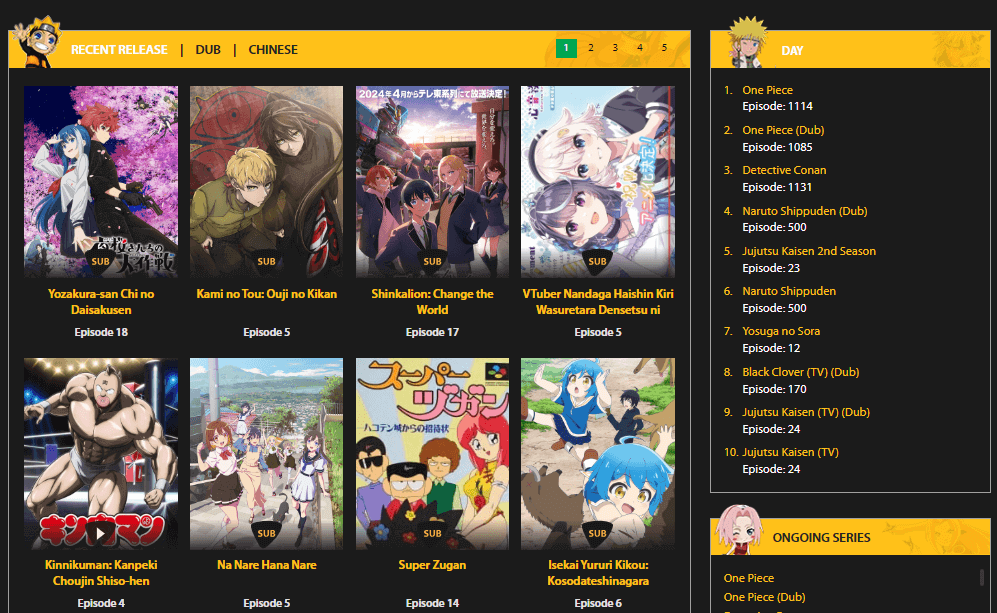This screenshot has width=997, height=613.
Task: Switch to the DUB tab
Action: point(208,50)
